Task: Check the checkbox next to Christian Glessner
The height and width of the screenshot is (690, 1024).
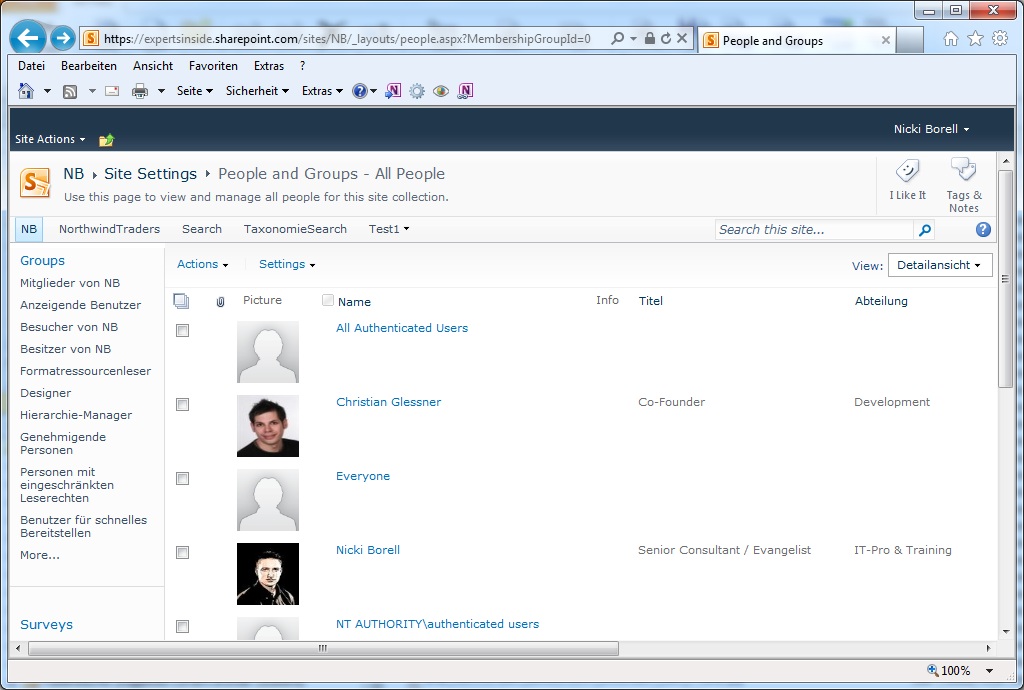Action: [x=182, y=404]
